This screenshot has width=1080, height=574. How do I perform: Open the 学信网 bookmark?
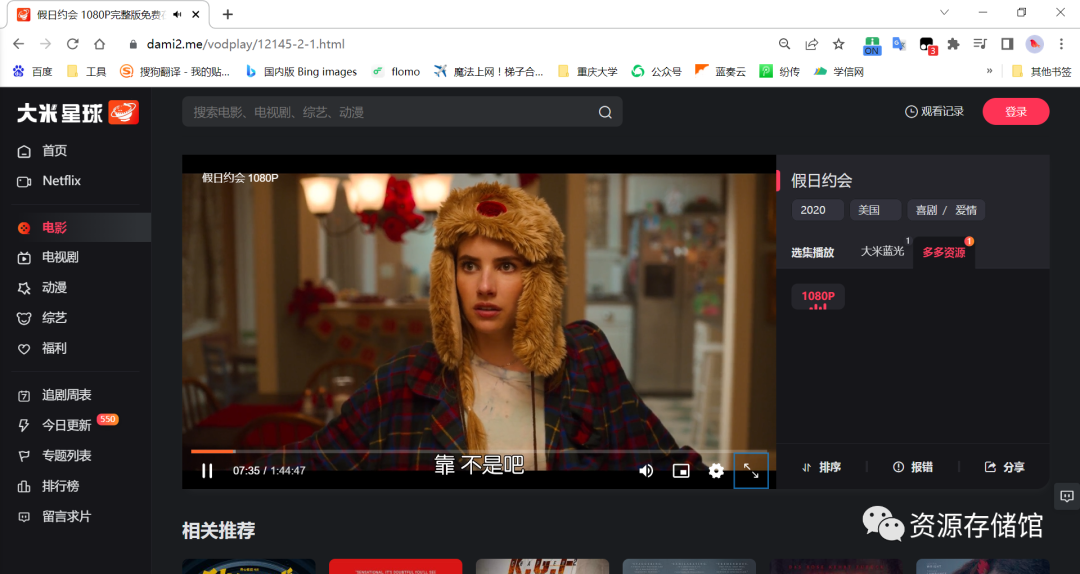[838, 71]
